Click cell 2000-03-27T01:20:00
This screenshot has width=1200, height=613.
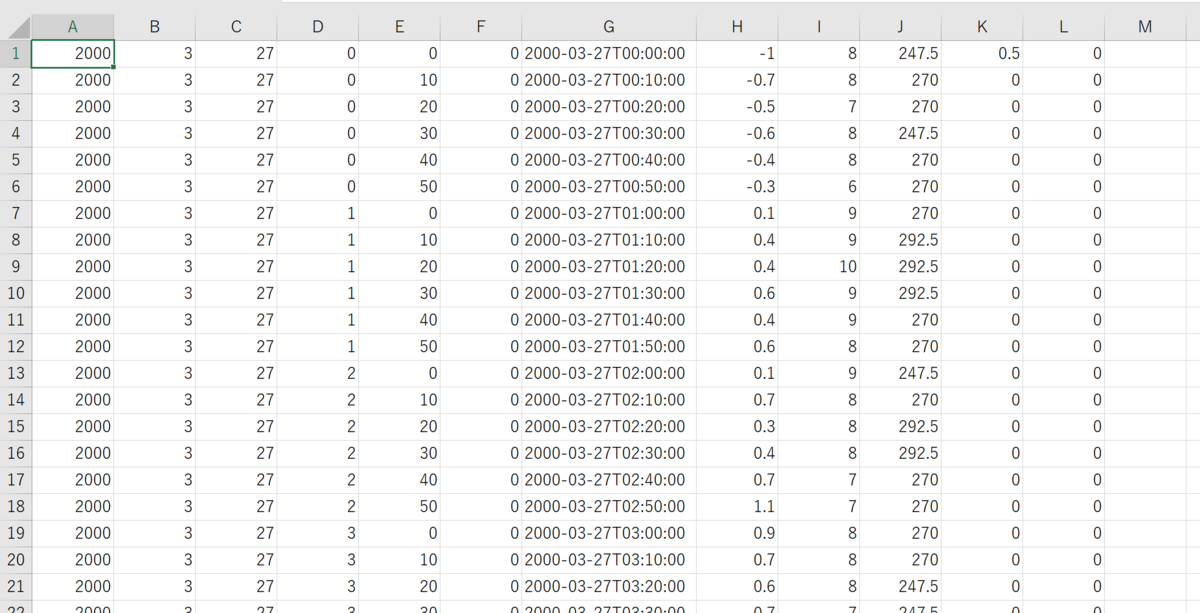click(609, 266)
